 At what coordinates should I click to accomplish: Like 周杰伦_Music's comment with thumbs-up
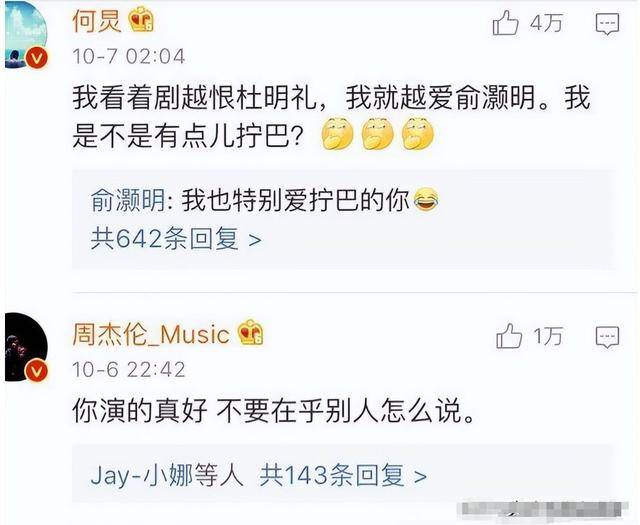click(509, 336)
